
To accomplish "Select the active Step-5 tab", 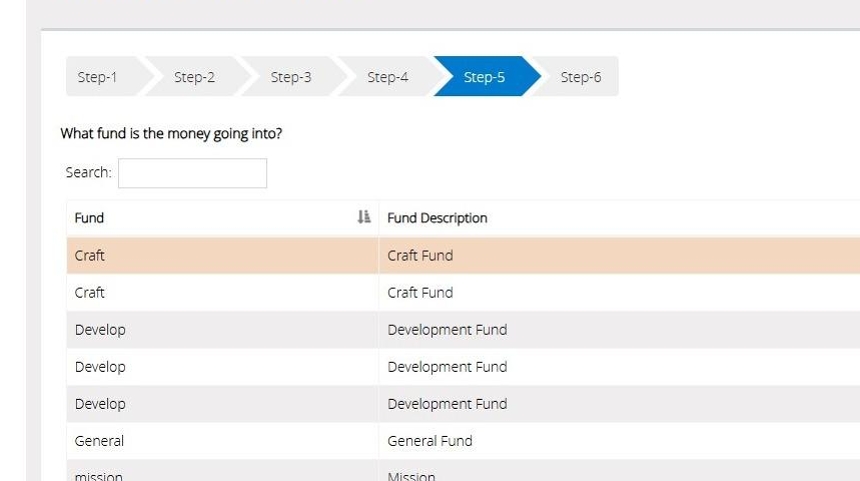I will pyautogui.click(x=485, y=77).
